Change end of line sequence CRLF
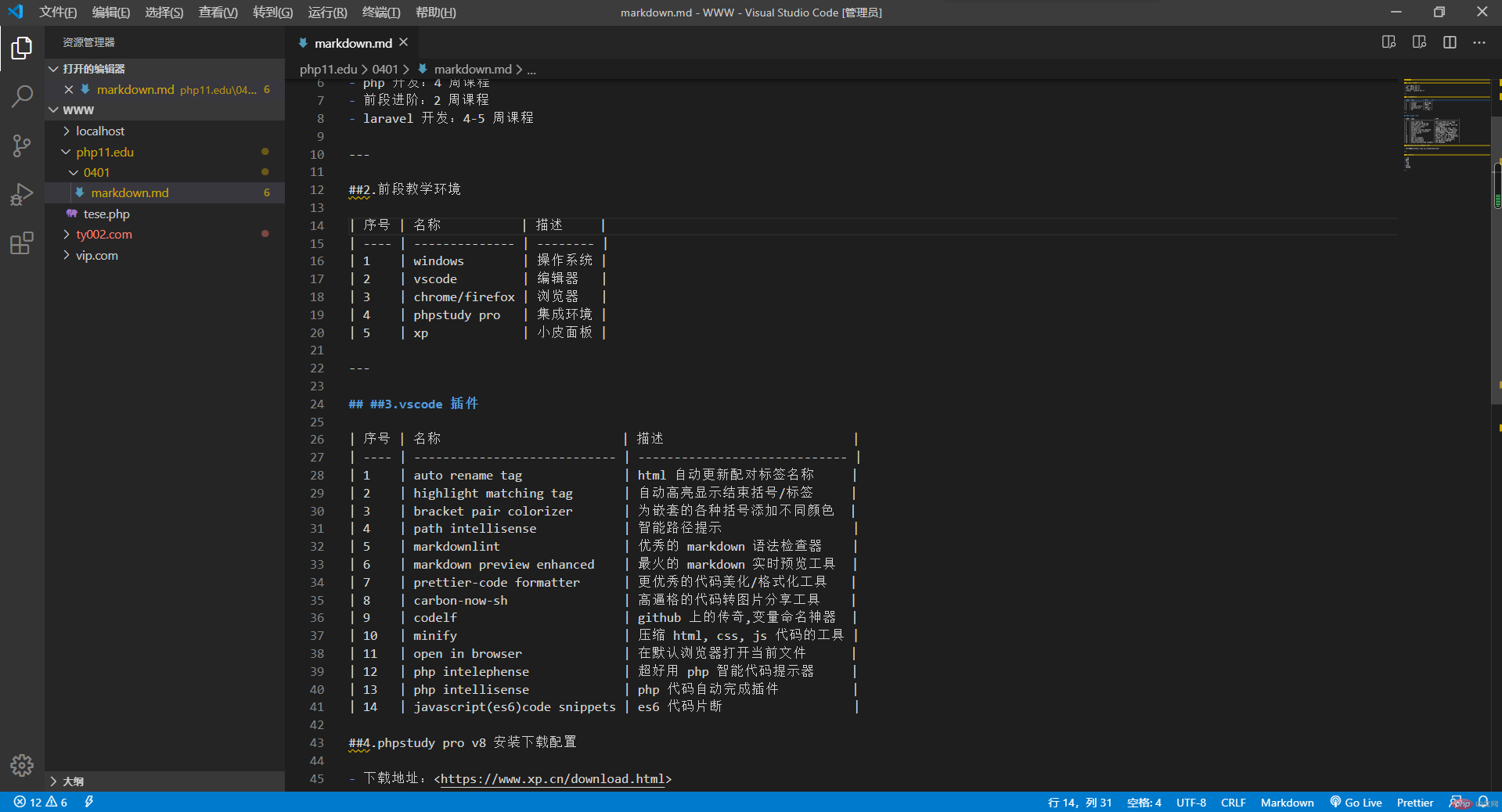 [x=1234, y=803]
